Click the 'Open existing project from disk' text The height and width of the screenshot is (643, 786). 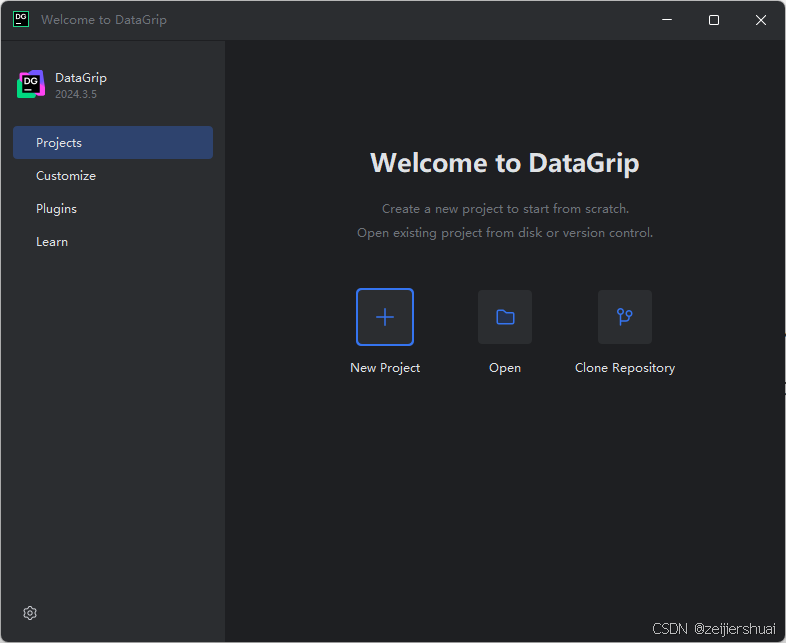click(505, 233)
